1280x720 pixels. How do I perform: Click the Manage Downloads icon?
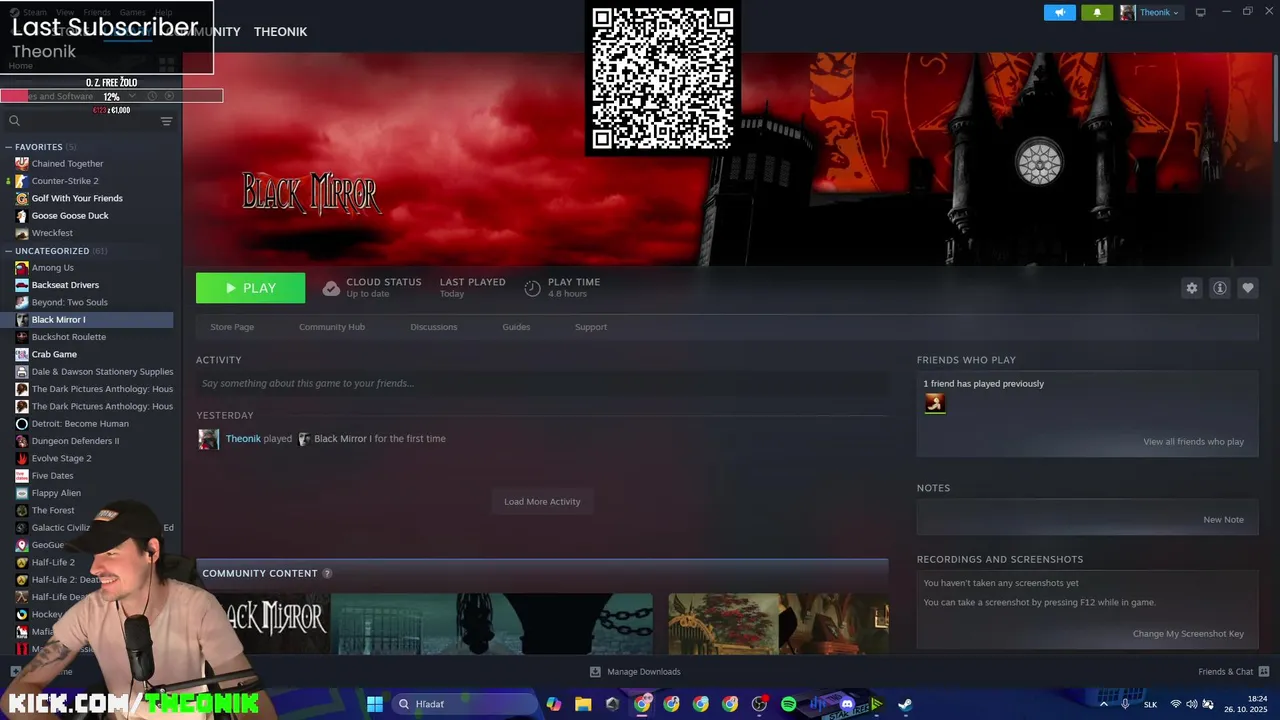[x=595, y=672]
